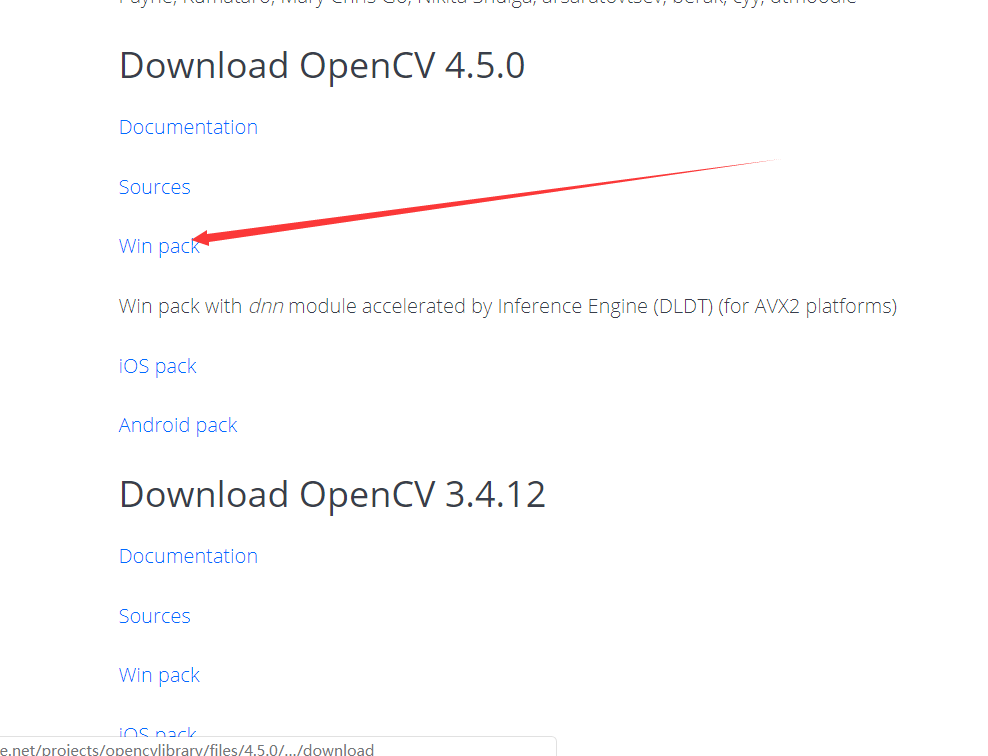Download Sources for OpenCV 3.4.12
The width and height of the screenshot is (988, 756).
click(x=154, y=616)
